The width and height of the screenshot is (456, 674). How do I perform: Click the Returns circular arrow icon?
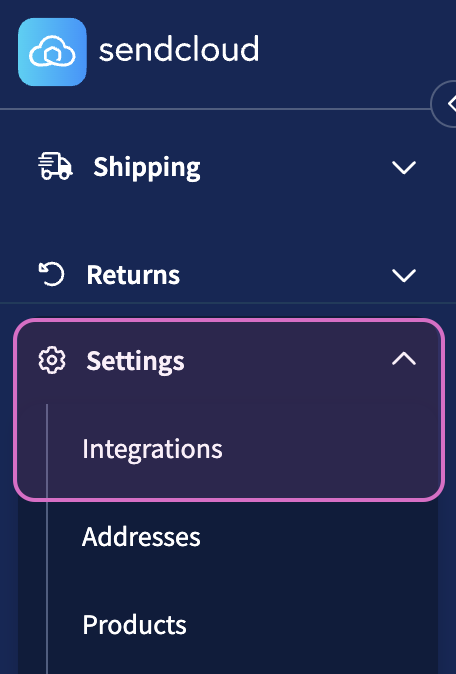[52, 274]
